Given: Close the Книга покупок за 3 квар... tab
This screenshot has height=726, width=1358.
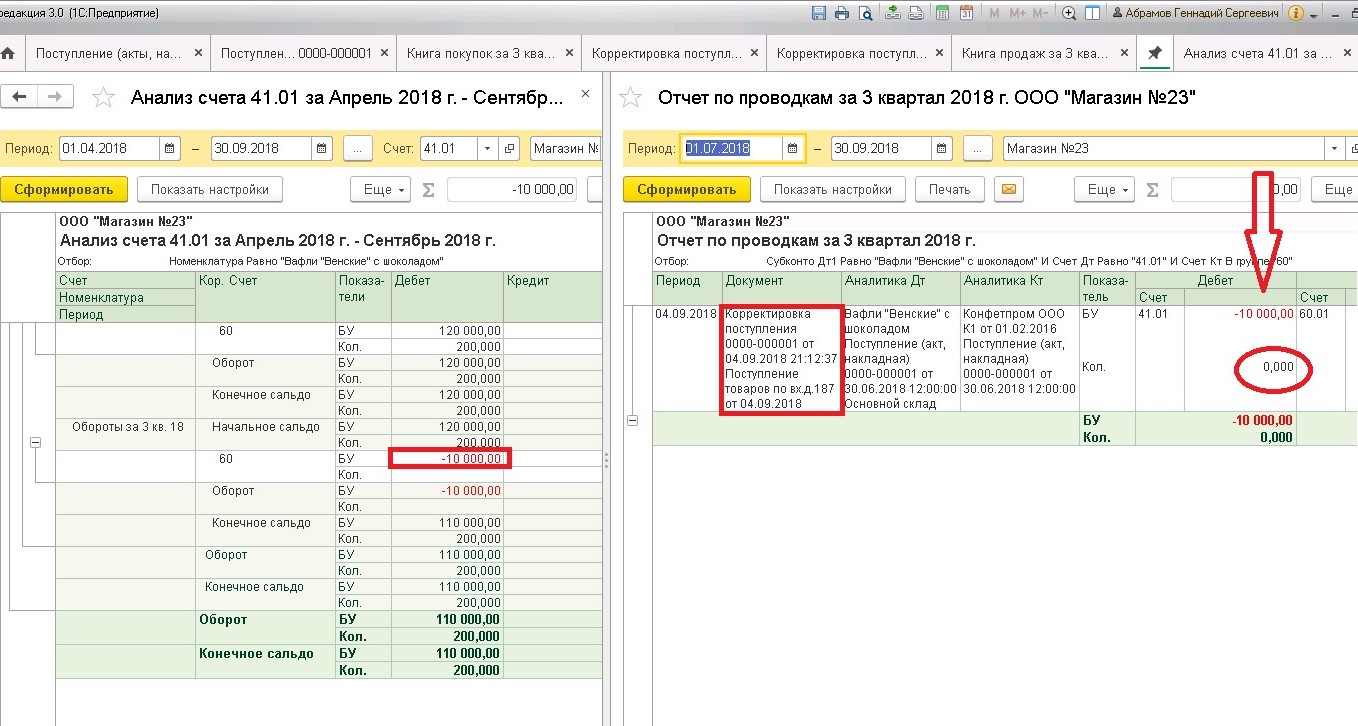Looking at the screenshot, I should click(x=569, y=53).
